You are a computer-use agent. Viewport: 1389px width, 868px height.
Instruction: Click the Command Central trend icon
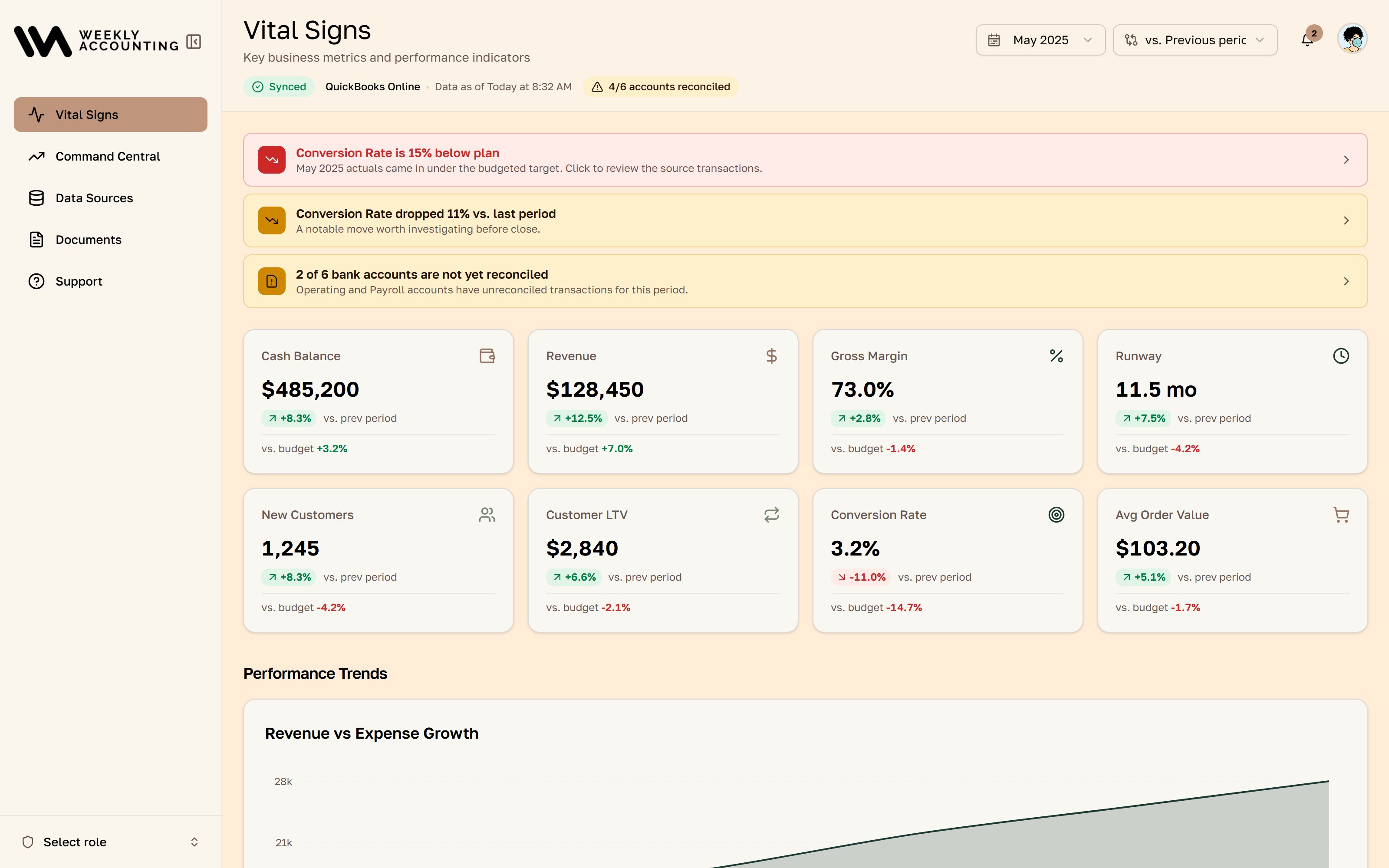tap(36, 156)
